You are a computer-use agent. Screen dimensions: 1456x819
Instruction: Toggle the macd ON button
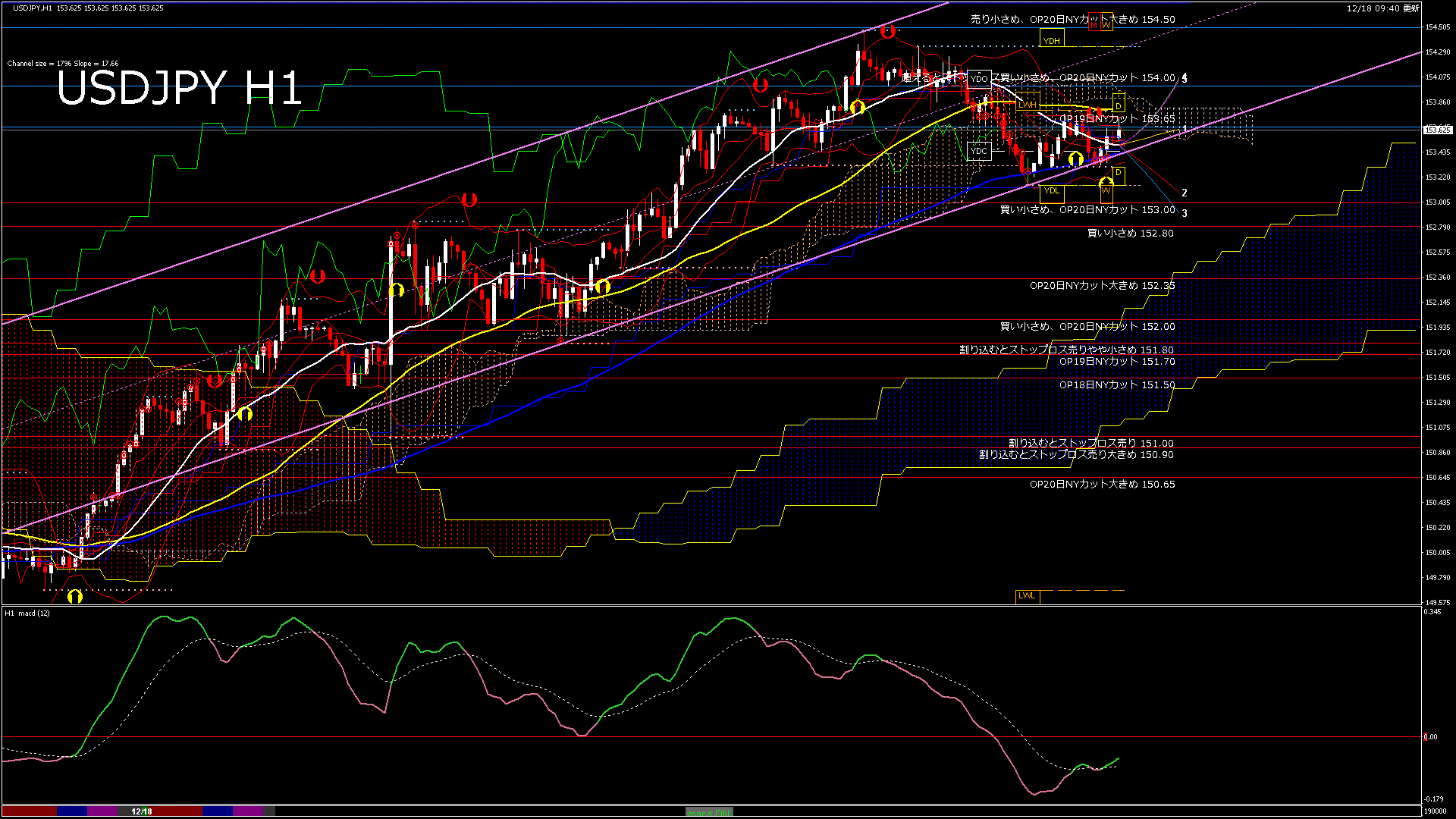(x=708, y=812)
